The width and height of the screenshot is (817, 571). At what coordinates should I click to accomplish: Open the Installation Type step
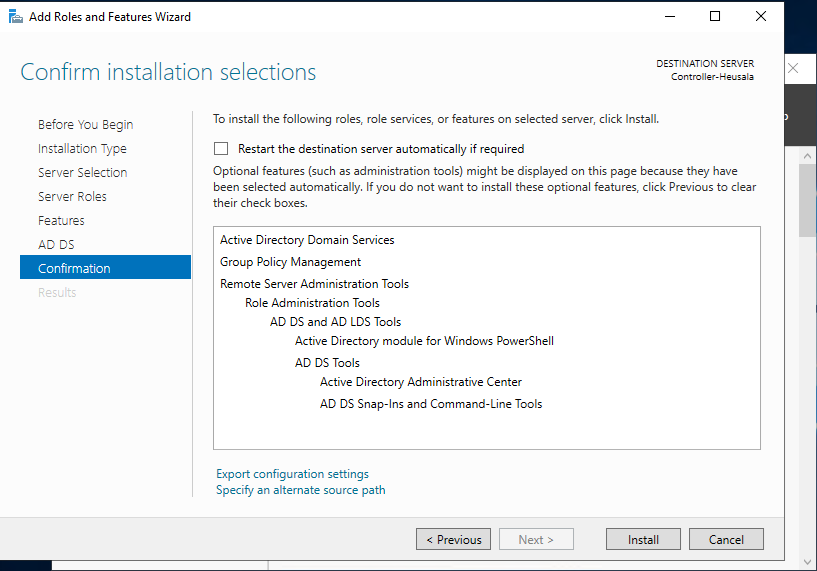[x=82, y=148]
